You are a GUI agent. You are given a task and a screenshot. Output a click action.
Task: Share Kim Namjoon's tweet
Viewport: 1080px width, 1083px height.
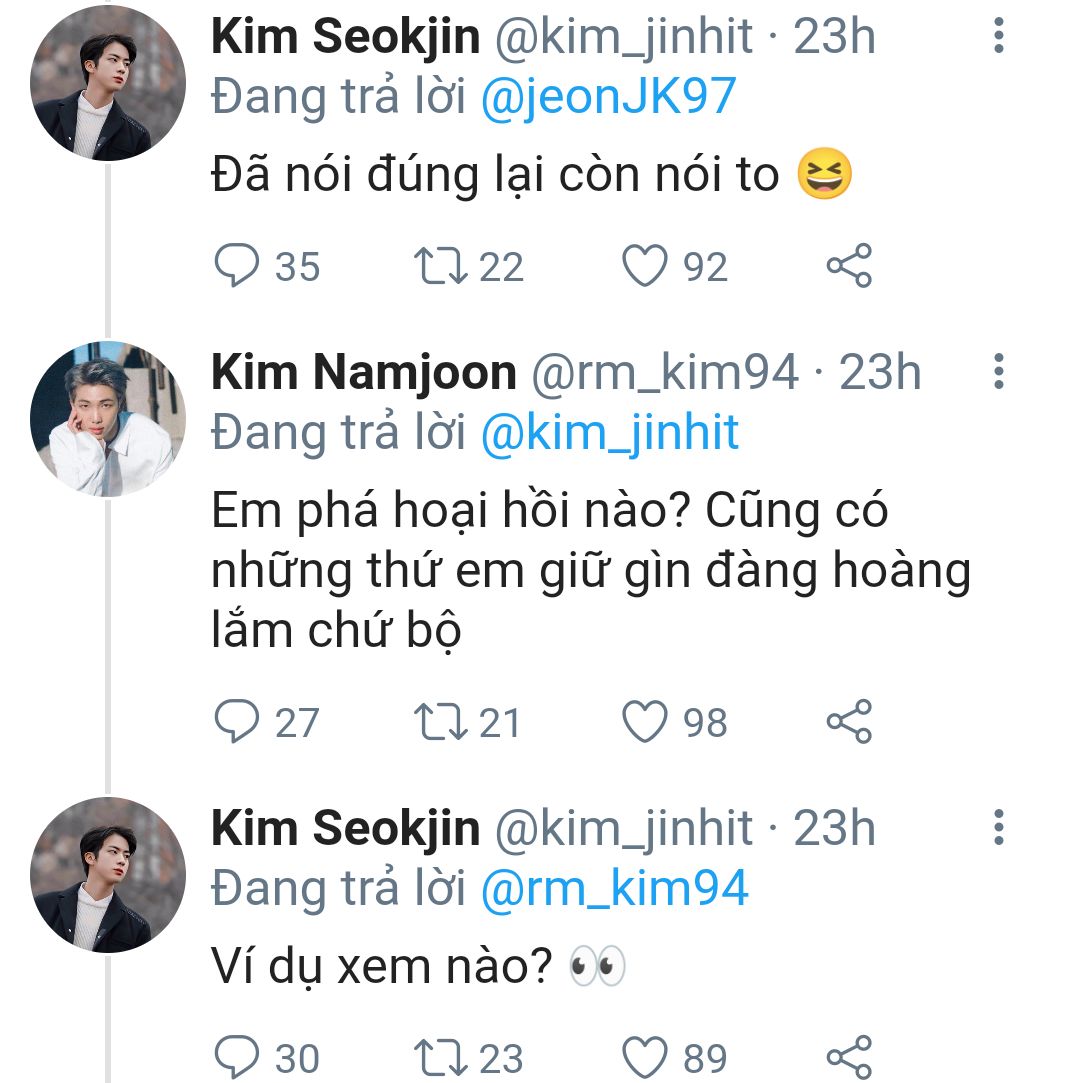click(x=849, y=722)
